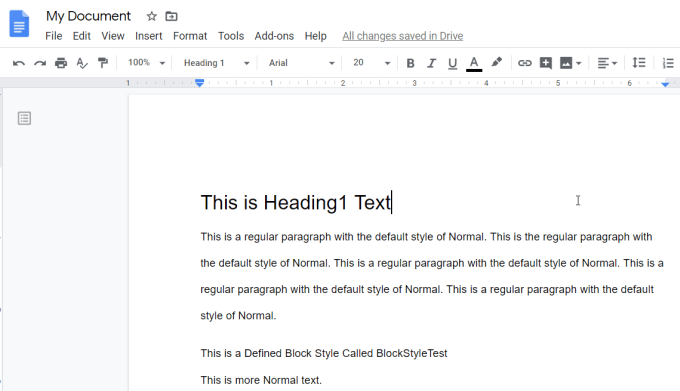Insert an image

point(566,63)
